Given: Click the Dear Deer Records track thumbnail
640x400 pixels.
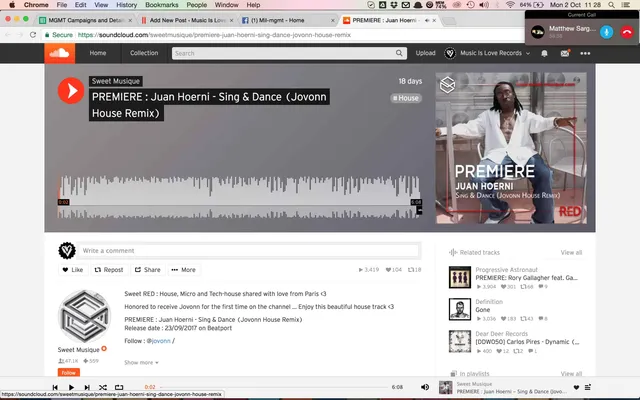Looking at the screenshot, I should click(460, 341).
